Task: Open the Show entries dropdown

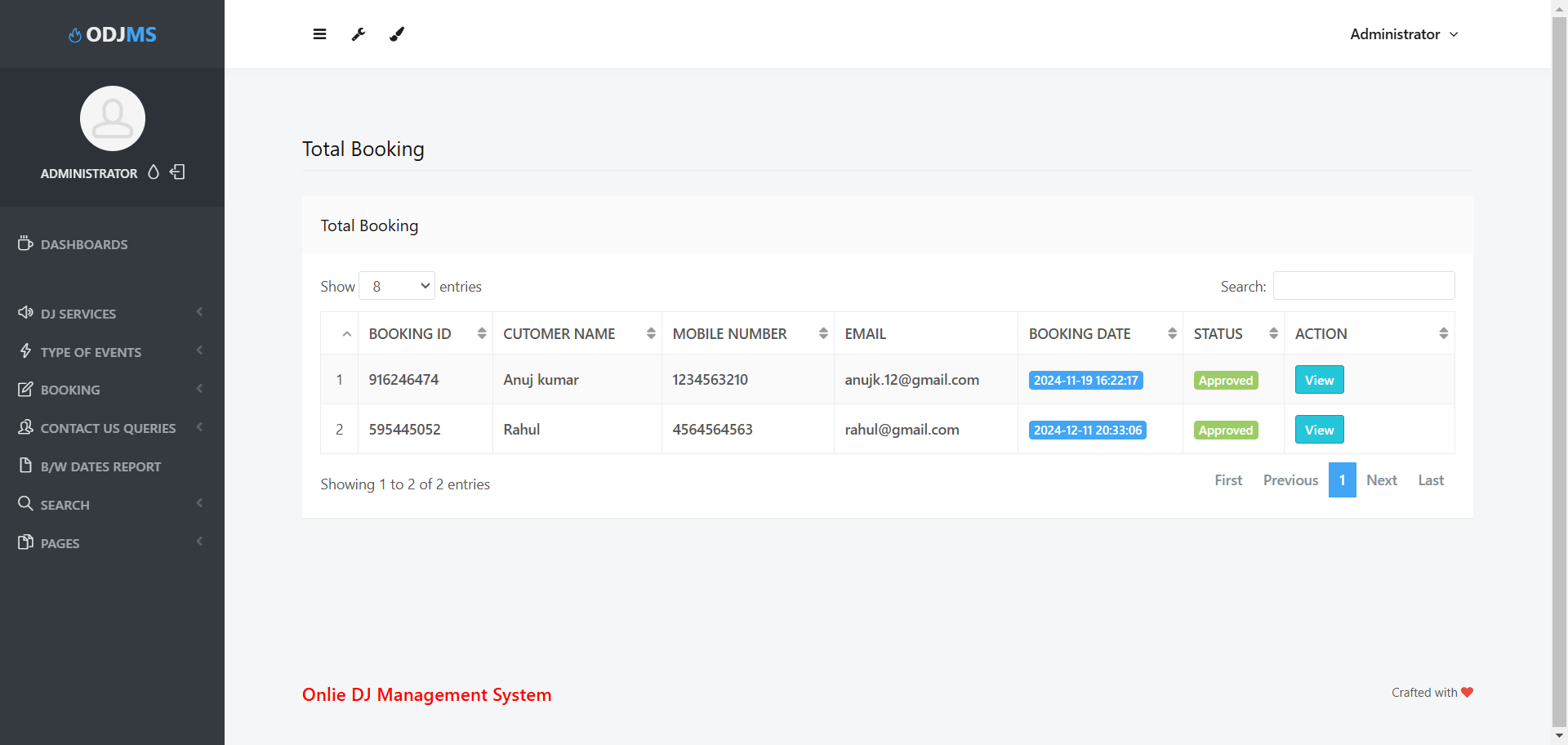Action: pos(397,285)
